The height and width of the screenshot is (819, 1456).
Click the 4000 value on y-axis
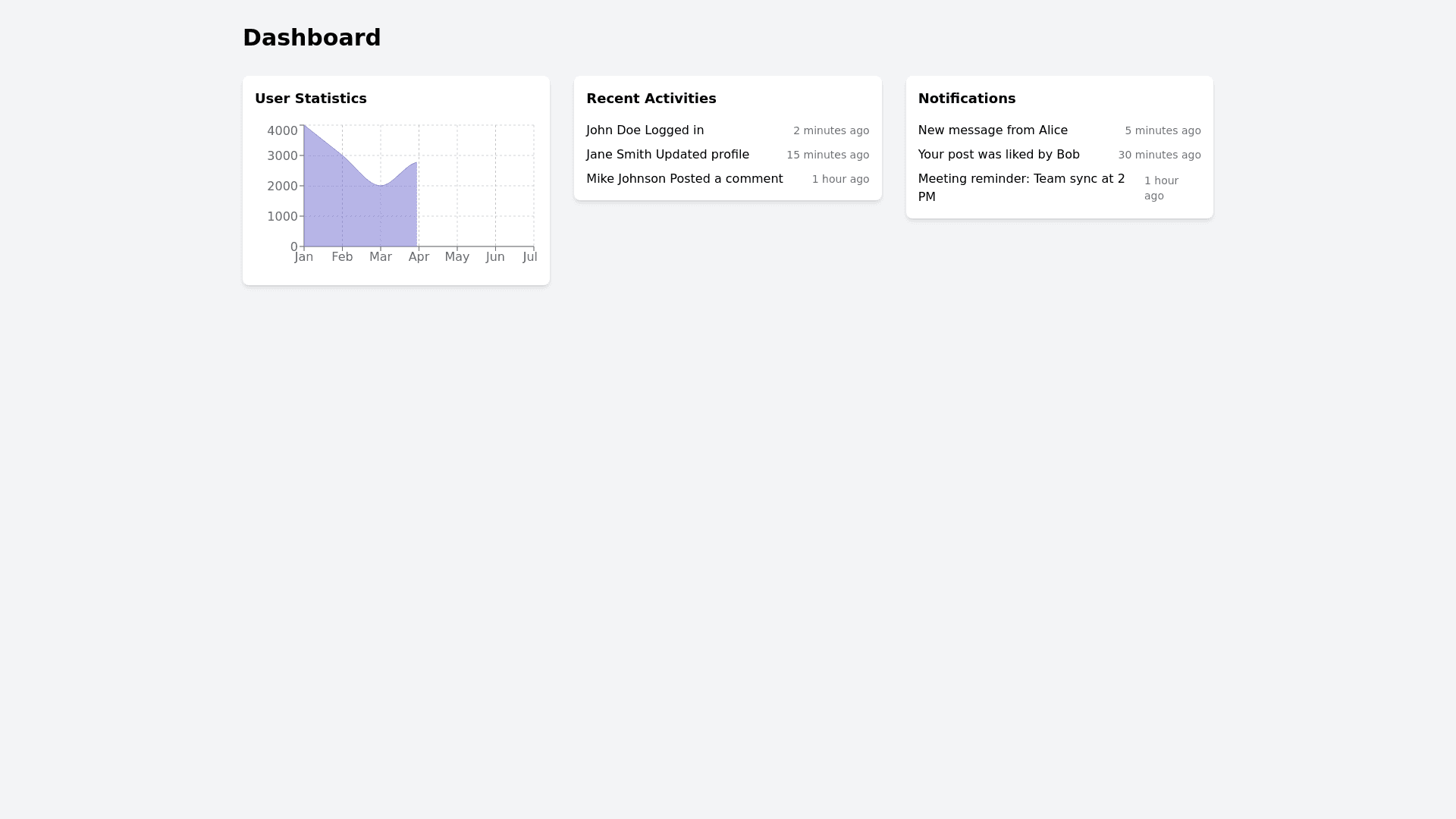coord(282,131)
